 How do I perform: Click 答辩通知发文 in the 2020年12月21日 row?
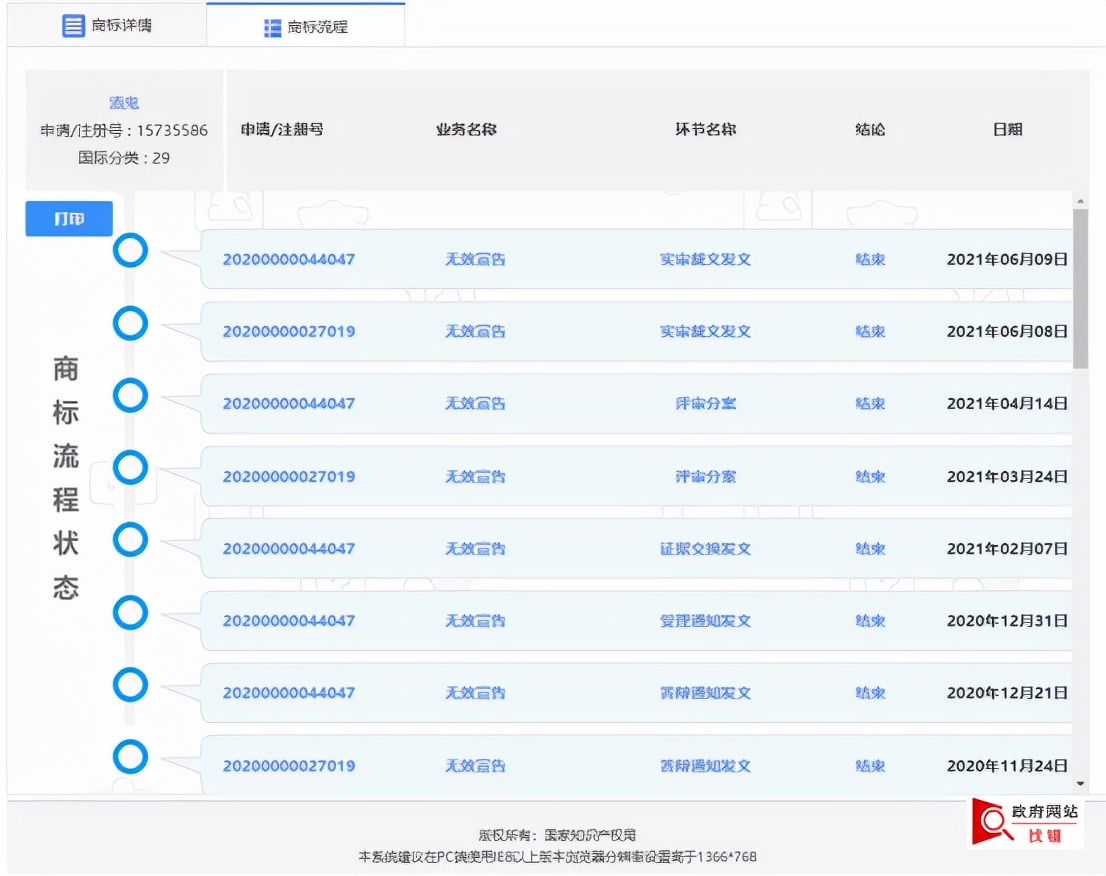pyautogui.click(x=705, y=693)
